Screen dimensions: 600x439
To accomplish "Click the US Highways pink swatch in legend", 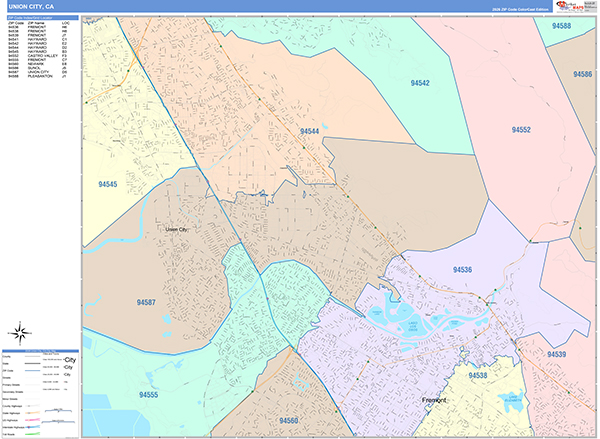I will [x=33, y=420].
